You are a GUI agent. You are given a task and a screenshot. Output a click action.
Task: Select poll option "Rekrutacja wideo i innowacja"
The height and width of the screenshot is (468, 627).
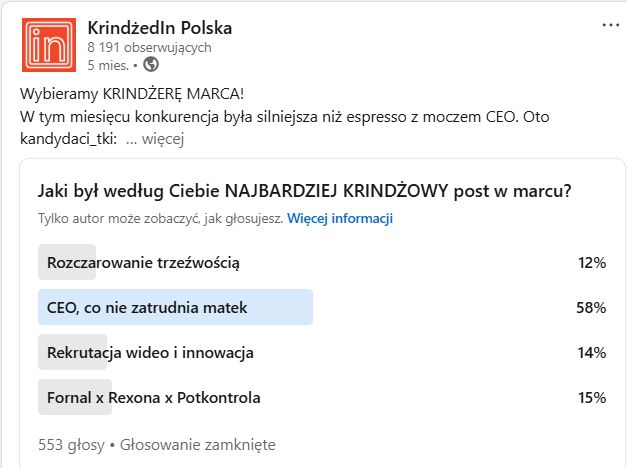150,352
